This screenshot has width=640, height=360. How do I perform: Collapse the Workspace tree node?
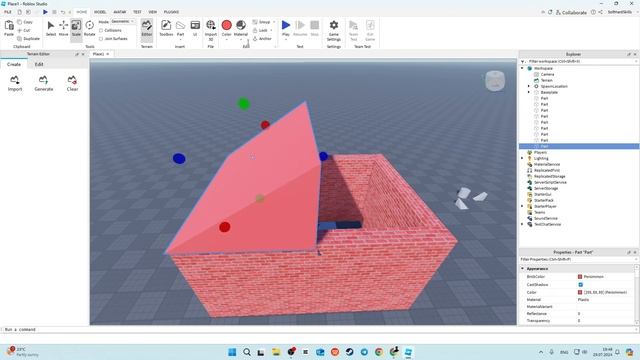coord(522,68)
